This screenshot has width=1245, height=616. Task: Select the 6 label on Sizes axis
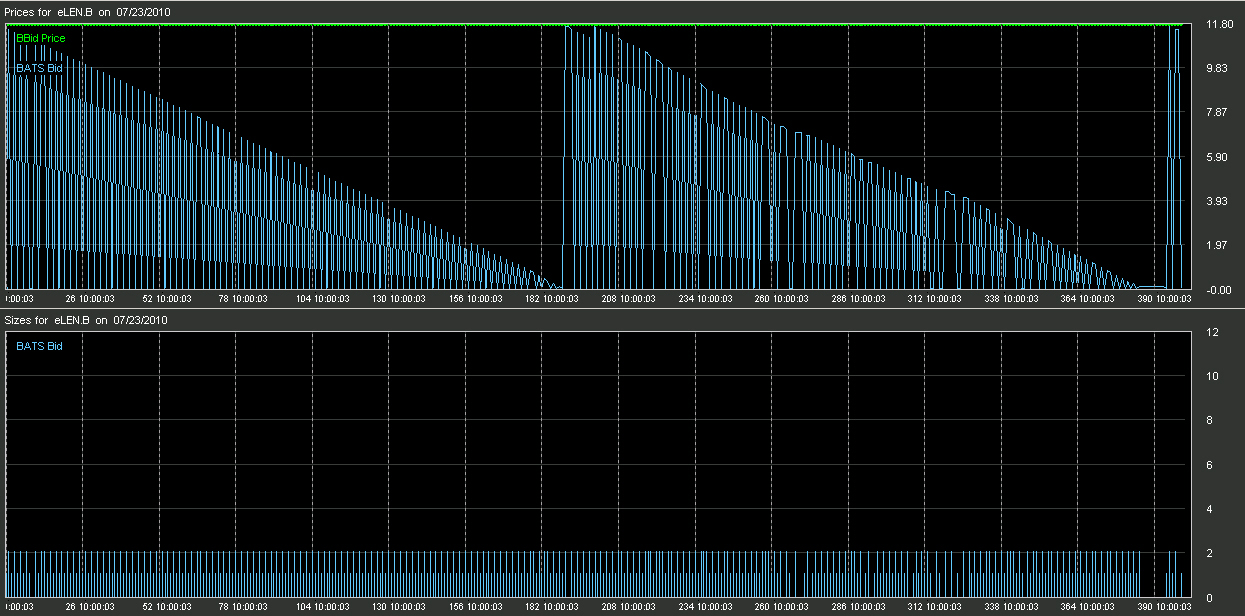click(1210, 465)
